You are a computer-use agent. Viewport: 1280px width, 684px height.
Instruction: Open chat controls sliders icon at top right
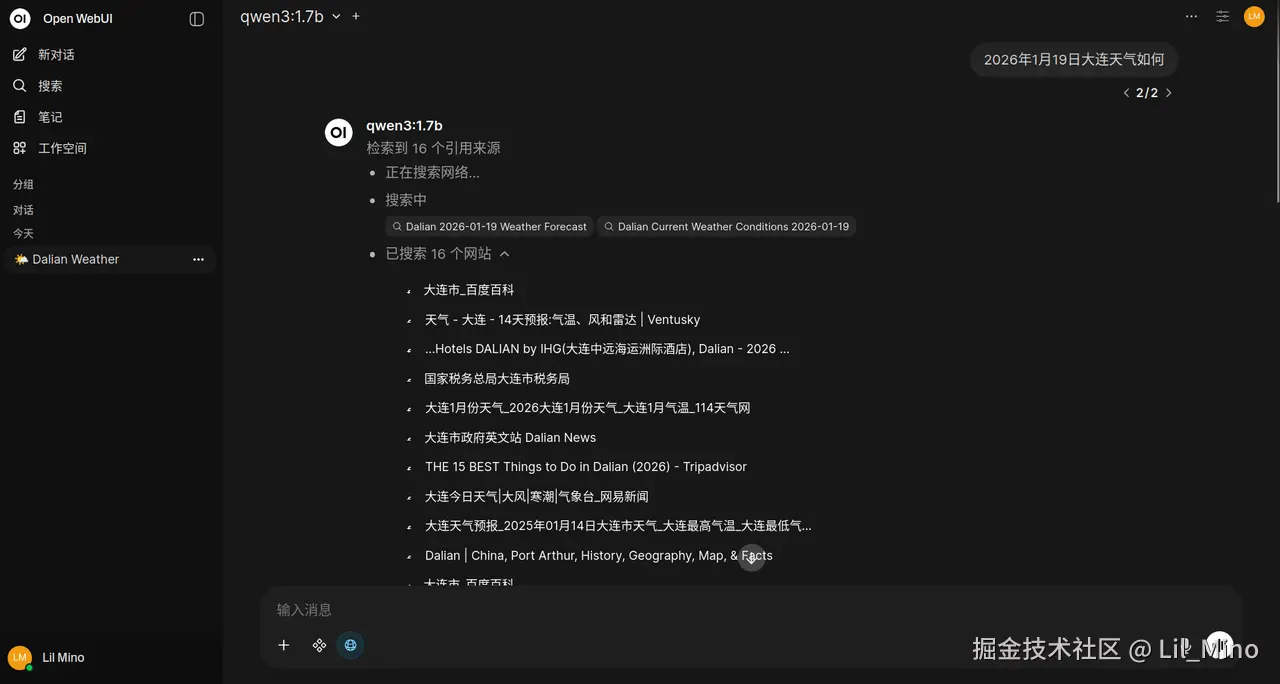pos(1222,16)
